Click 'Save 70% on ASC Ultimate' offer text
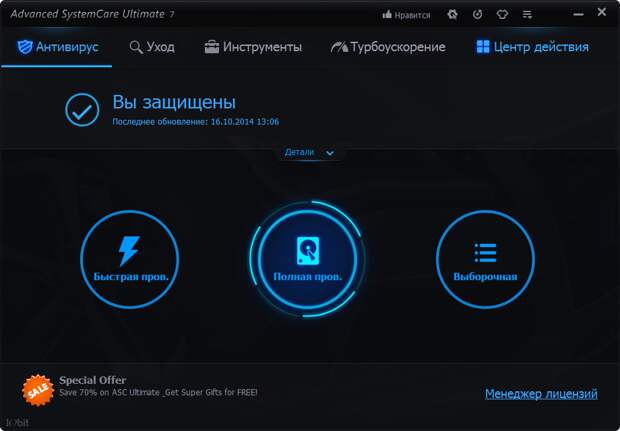 pyautogui.click(x=158, y=393)
